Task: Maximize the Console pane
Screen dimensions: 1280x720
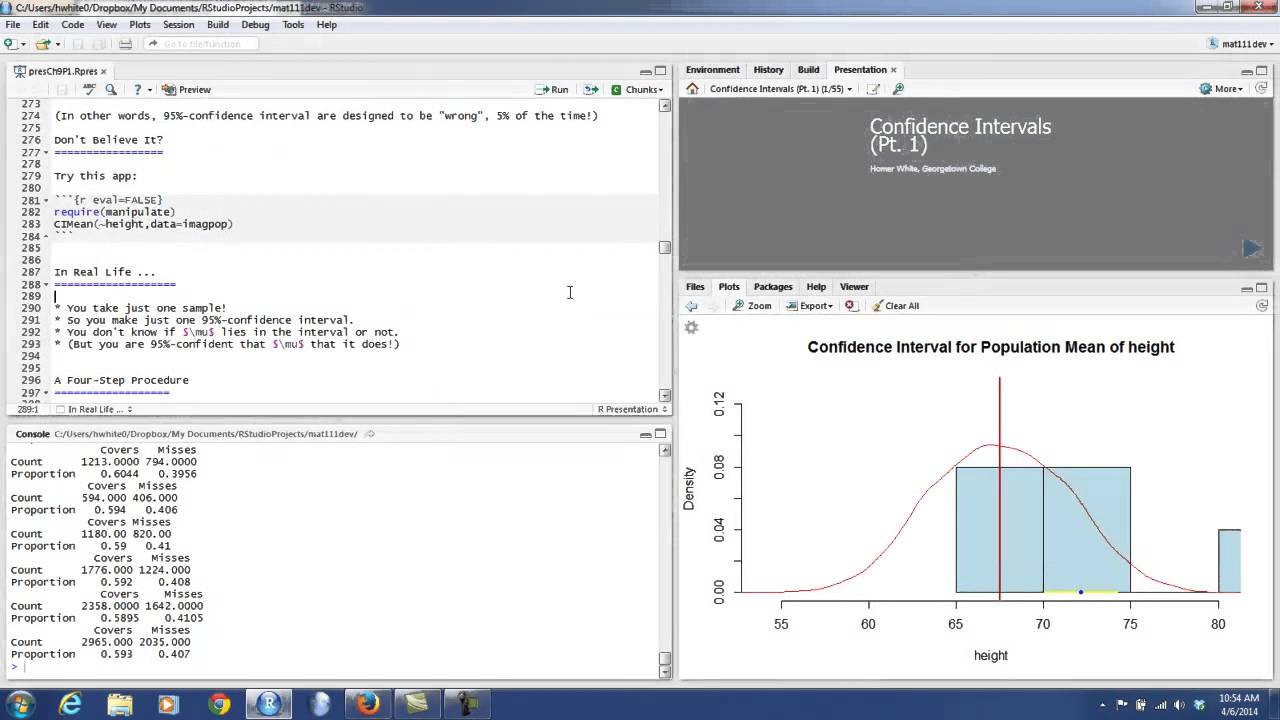Action: coord(660,434)
